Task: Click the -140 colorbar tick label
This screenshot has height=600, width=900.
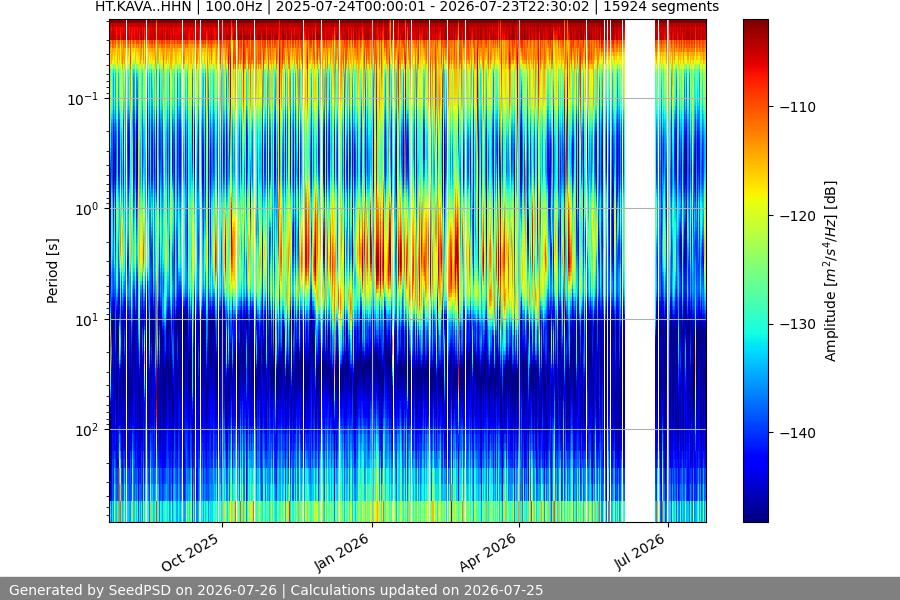Action: coord(798,433)
